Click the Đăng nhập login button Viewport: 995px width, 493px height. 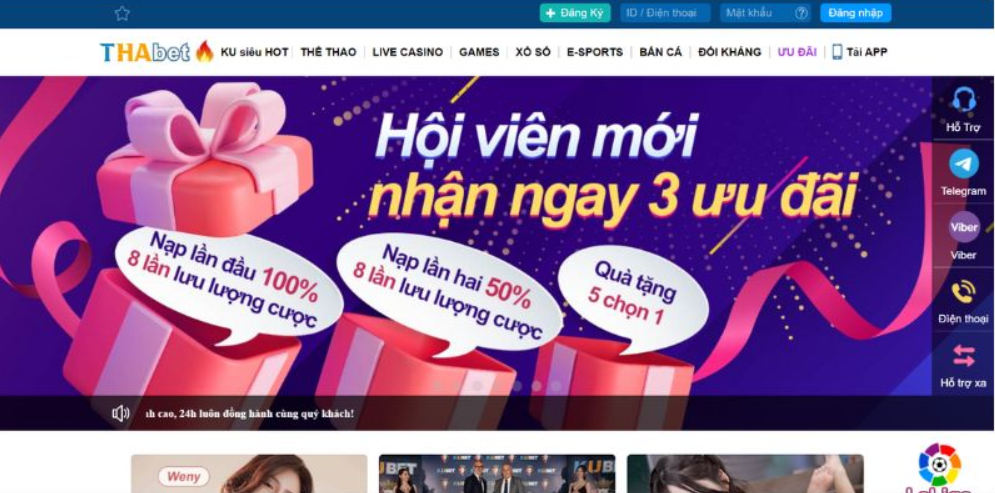(855, 13)
